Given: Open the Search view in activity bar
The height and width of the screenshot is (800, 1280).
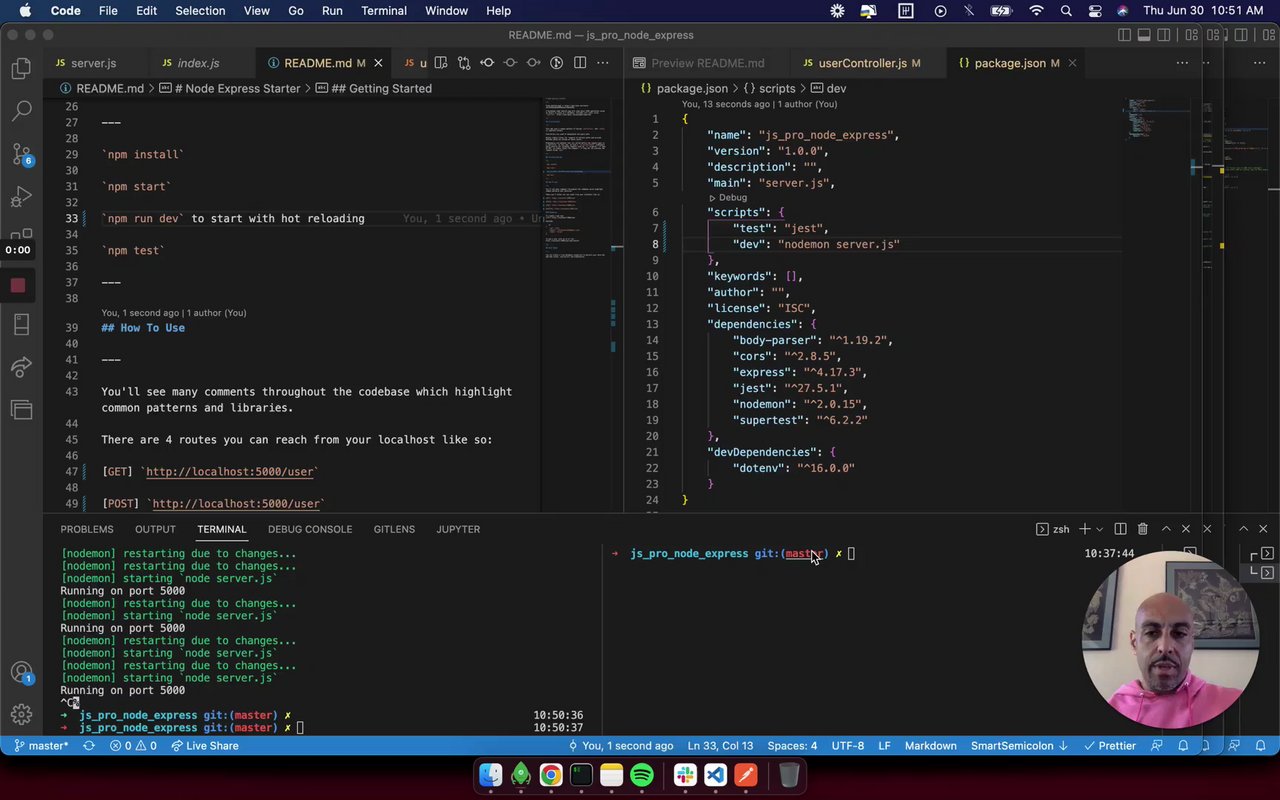Looking at the screenshot, I should (x=21, y=111).
